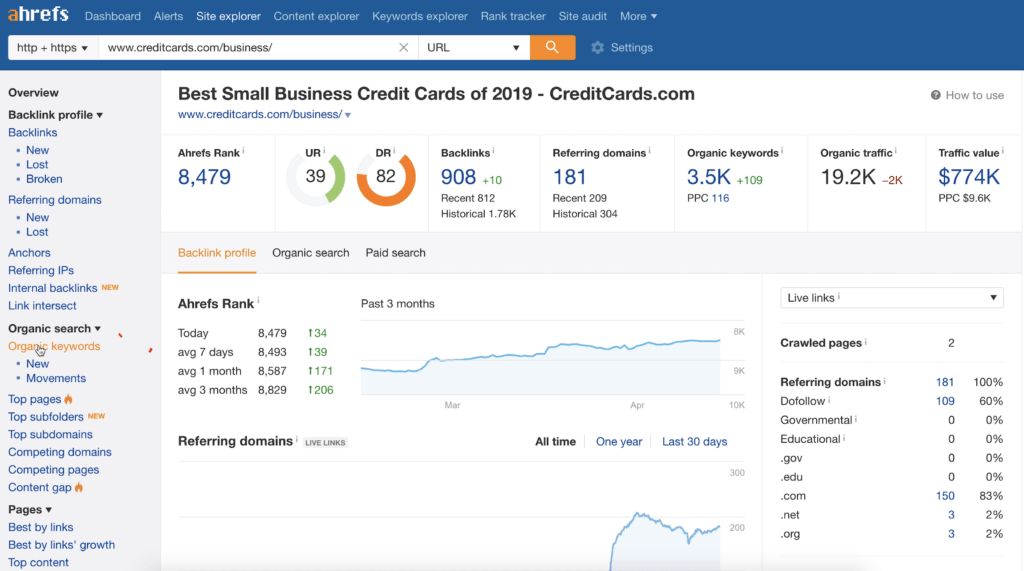
Task: Open Site audit in the top navigation
Action: 583,16
